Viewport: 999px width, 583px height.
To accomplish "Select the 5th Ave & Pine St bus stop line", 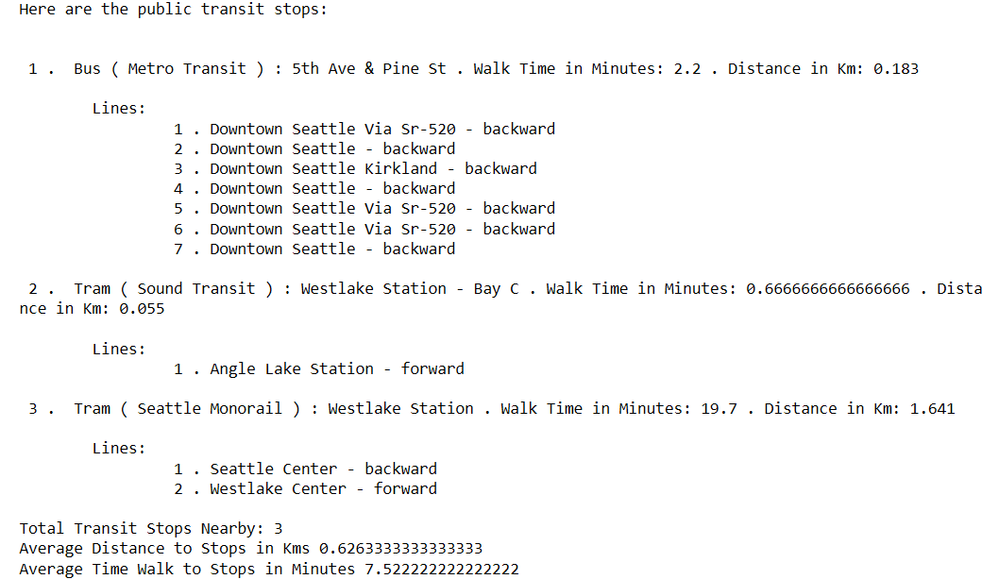I will click(473, 69).
